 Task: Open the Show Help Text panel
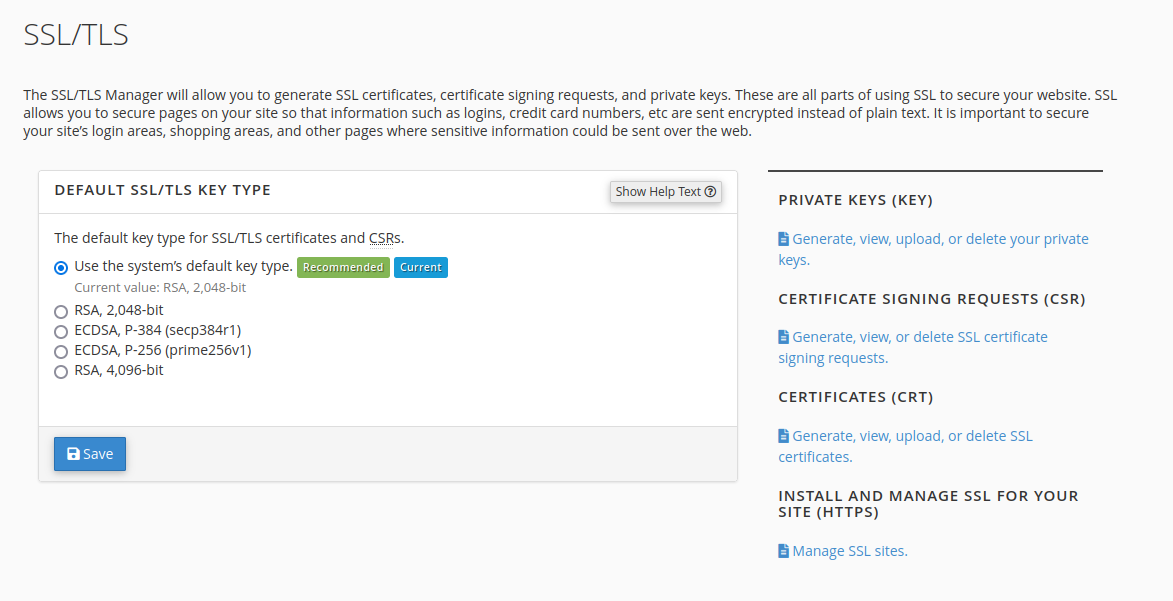coord(665,191)
